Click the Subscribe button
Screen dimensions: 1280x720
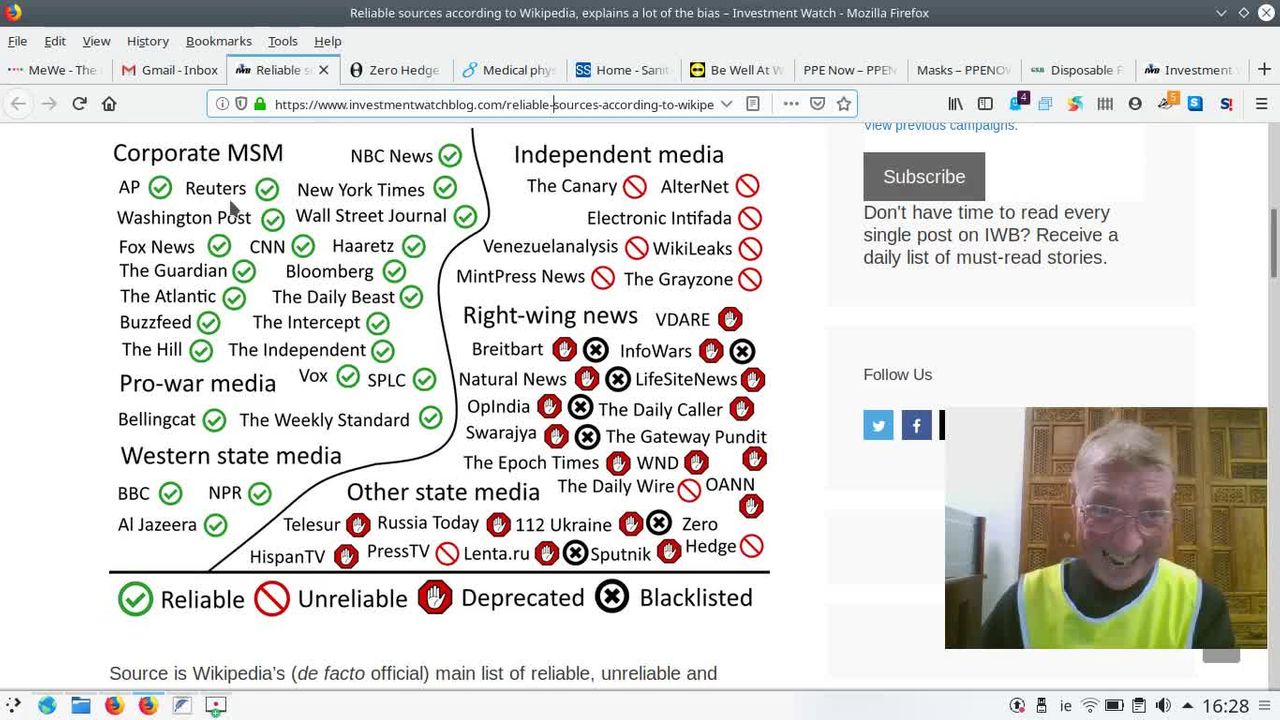coord(923,177)
